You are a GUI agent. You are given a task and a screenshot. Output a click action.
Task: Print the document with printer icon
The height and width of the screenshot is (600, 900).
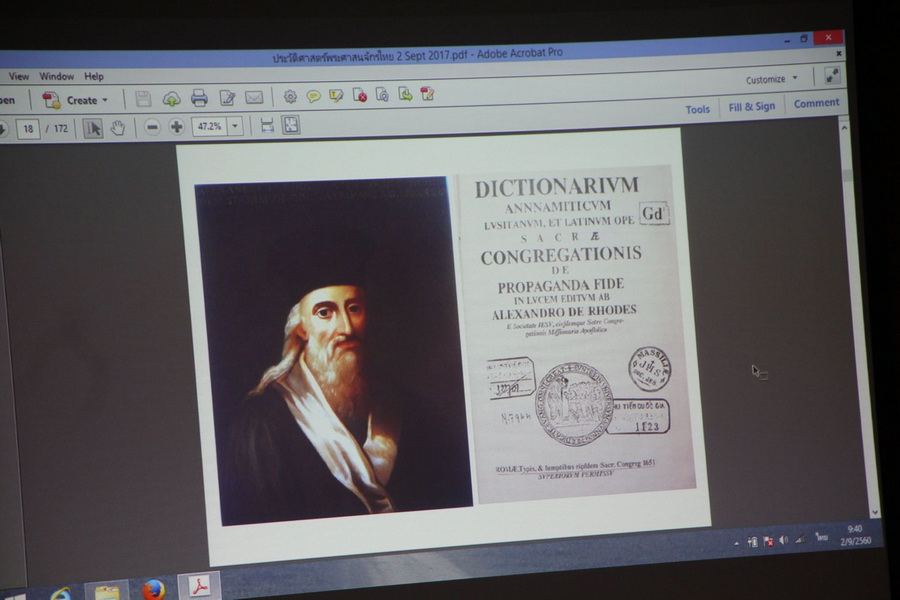pyautogui.click(x=199, y=98)
